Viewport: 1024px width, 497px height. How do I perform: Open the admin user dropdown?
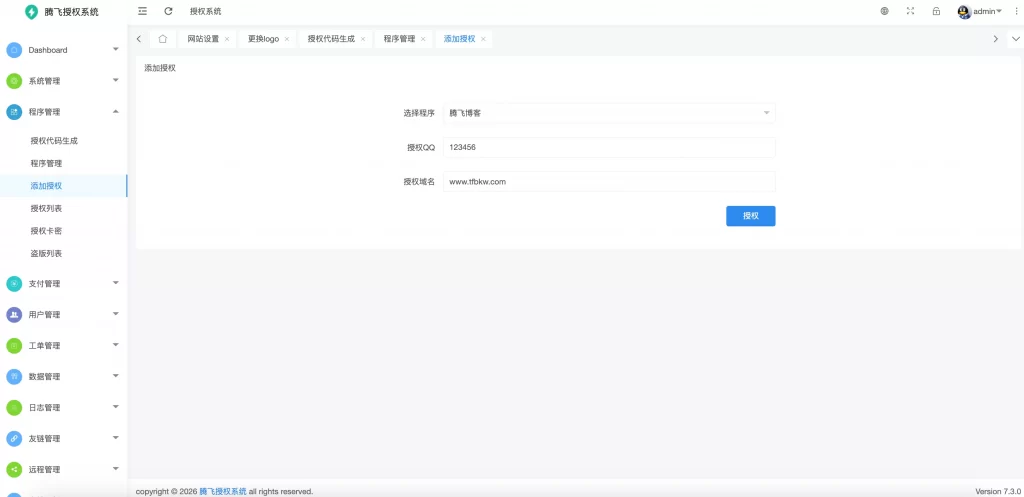(980, 11)
